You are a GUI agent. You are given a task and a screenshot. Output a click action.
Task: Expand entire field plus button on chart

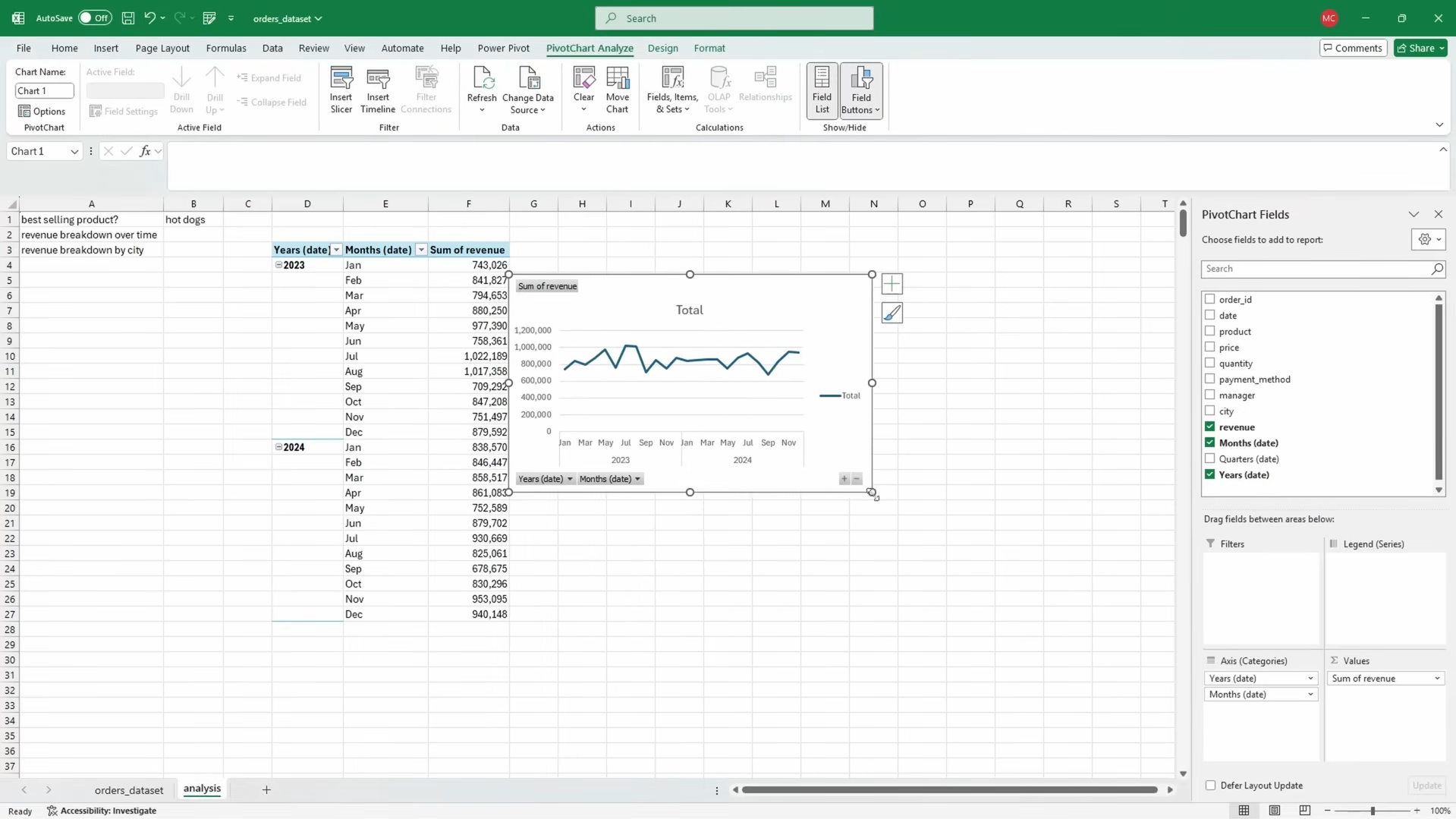pyautogui.click(x=844, y=479)
